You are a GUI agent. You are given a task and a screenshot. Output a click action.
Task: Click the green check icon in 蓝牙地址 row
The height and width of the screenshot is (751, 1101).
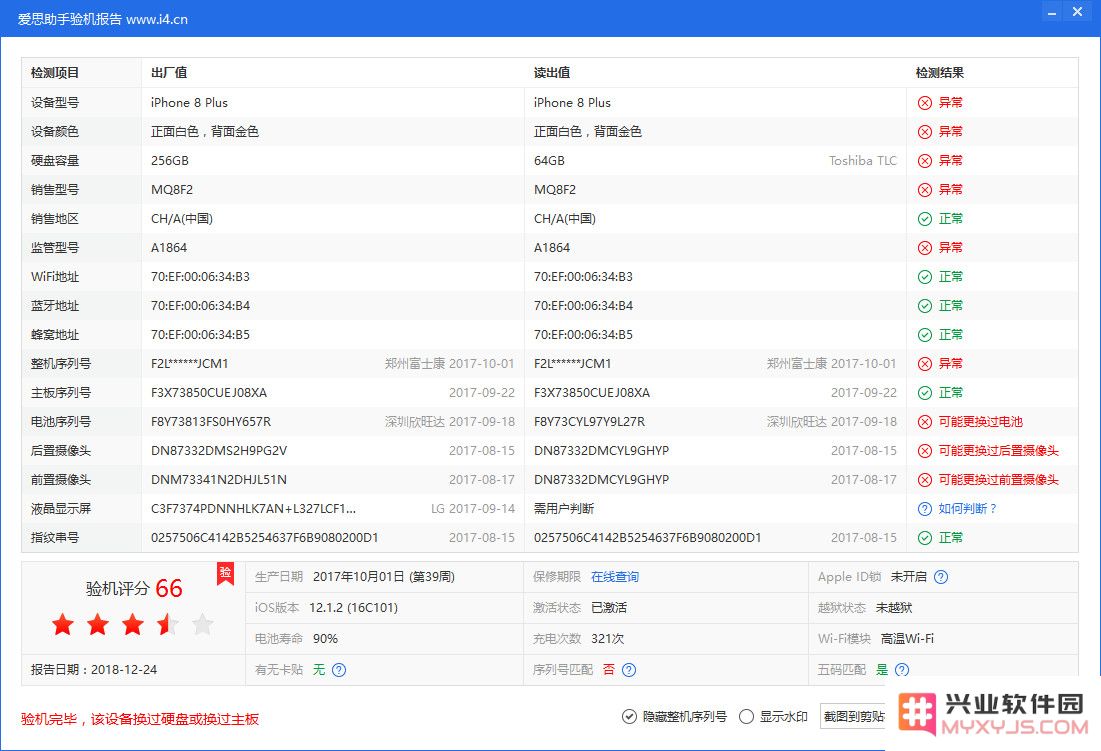(925, 306)
